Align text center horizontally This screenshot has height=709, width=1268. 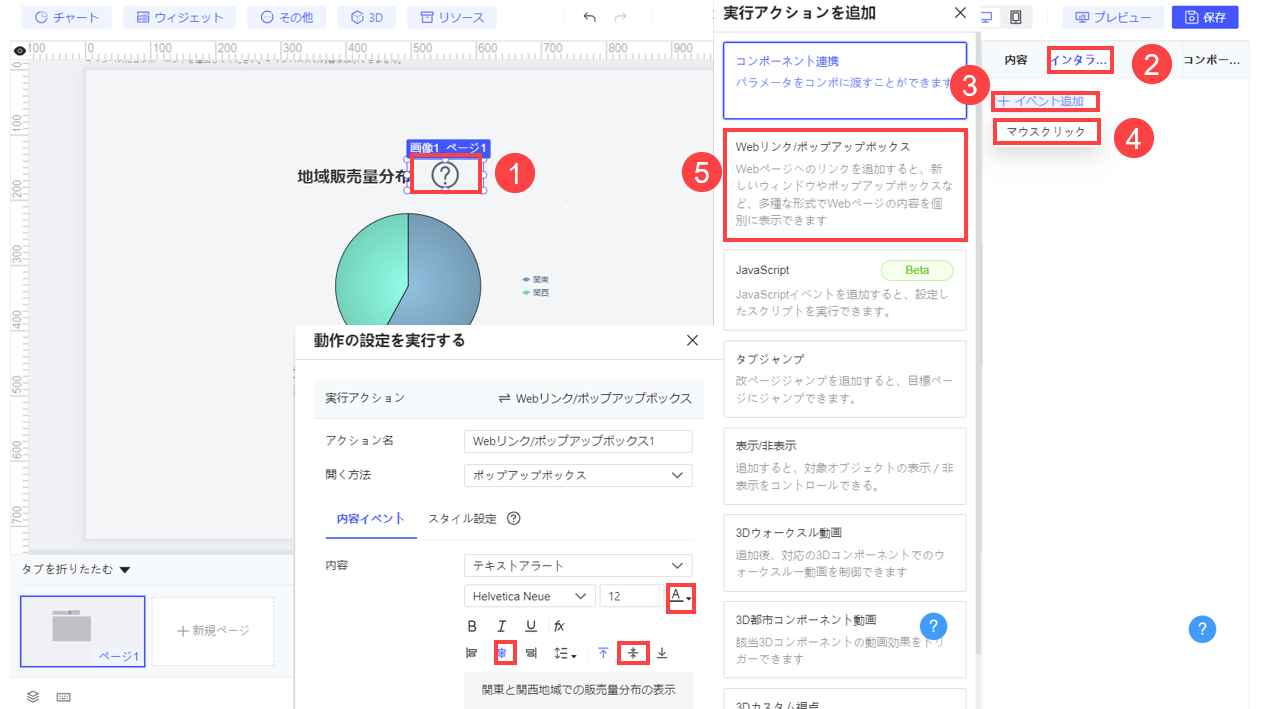[x=504, y=653]
